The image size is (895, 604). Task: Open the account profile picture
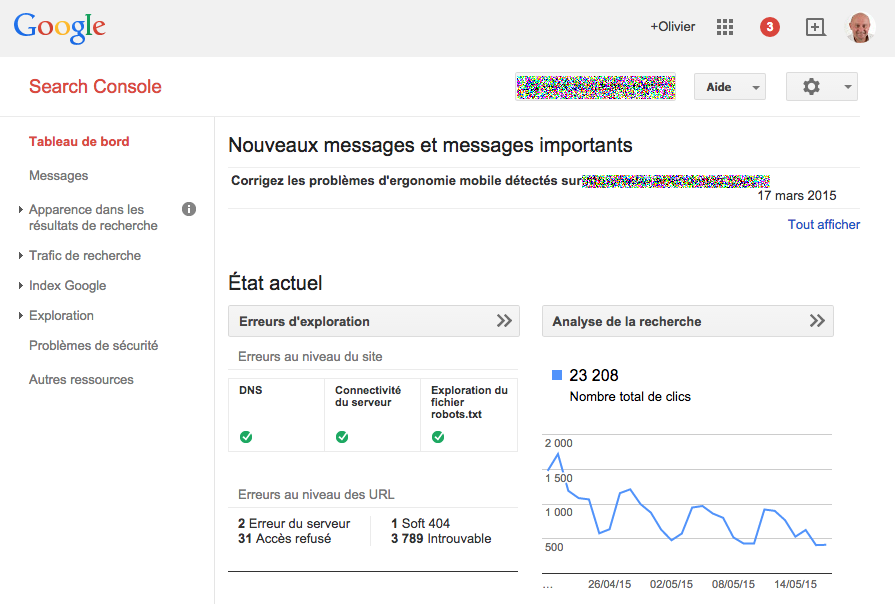point(860,27)
